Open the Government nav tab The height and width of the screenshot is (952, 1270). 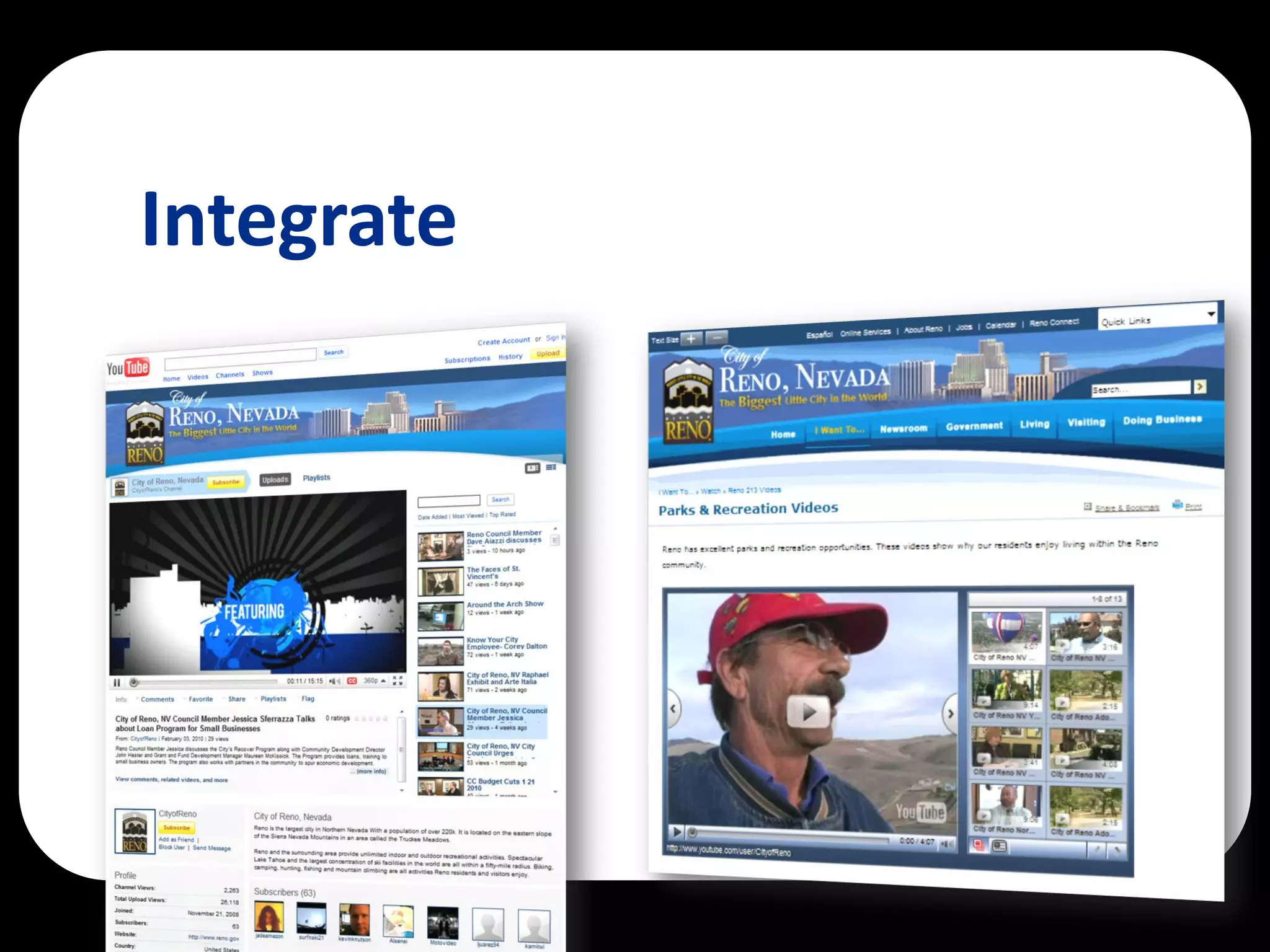pyautogui.click(x=974, y=426)
